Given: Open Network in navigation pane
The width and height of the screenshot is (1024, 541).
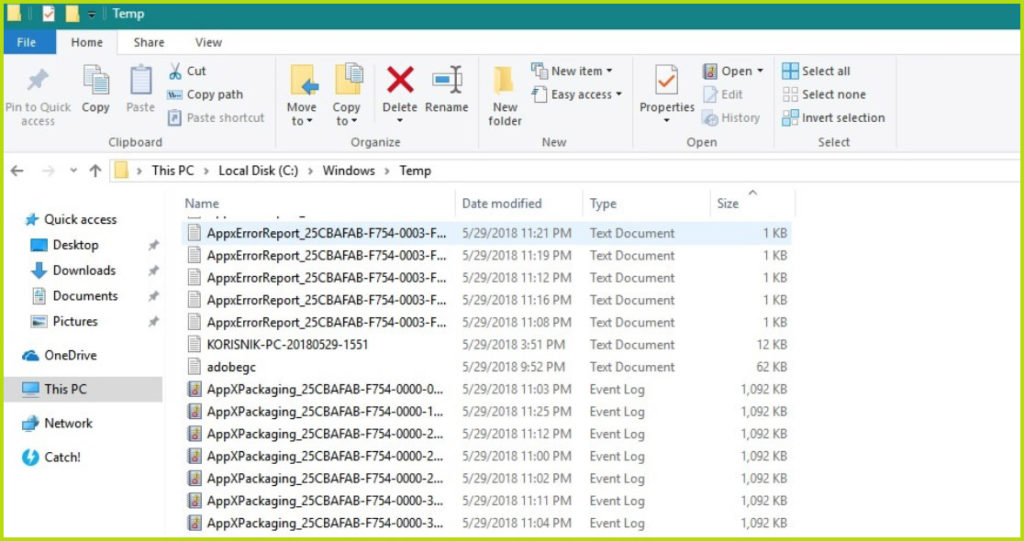Looking at the screenshot, I should coord(57,423).
